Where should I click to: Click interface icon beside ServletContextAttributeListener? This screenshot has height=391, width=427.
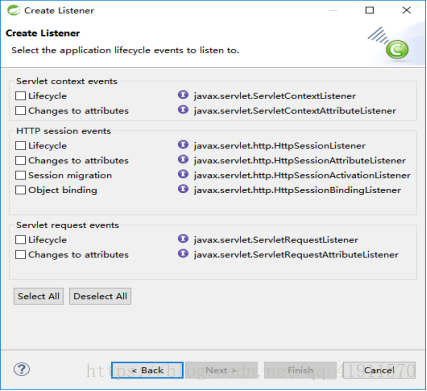click(x=183, y=110)
